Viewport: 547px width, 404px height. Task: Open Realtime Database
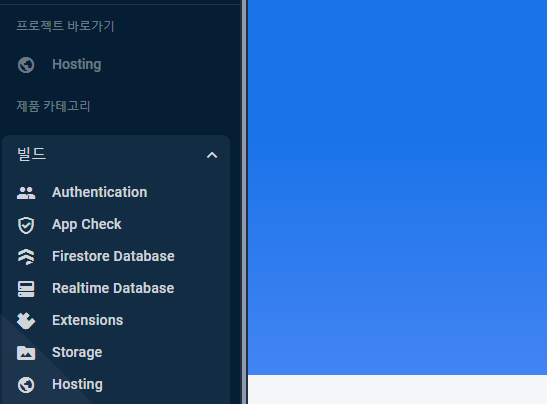[113, 289]
